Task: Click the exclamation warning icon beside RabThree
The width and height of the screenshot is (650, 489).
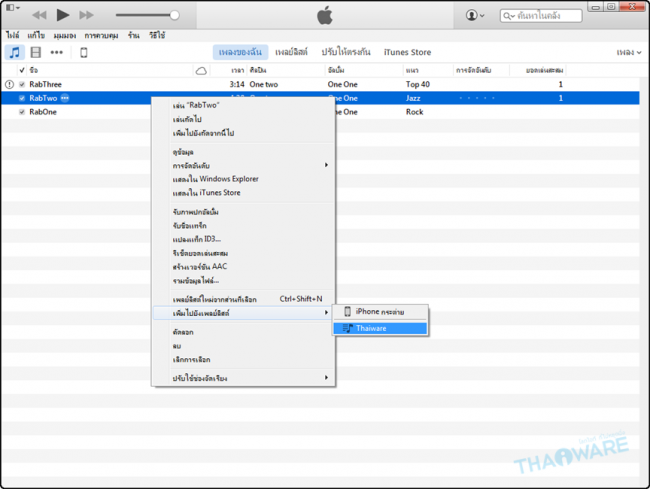Action: 9,85
